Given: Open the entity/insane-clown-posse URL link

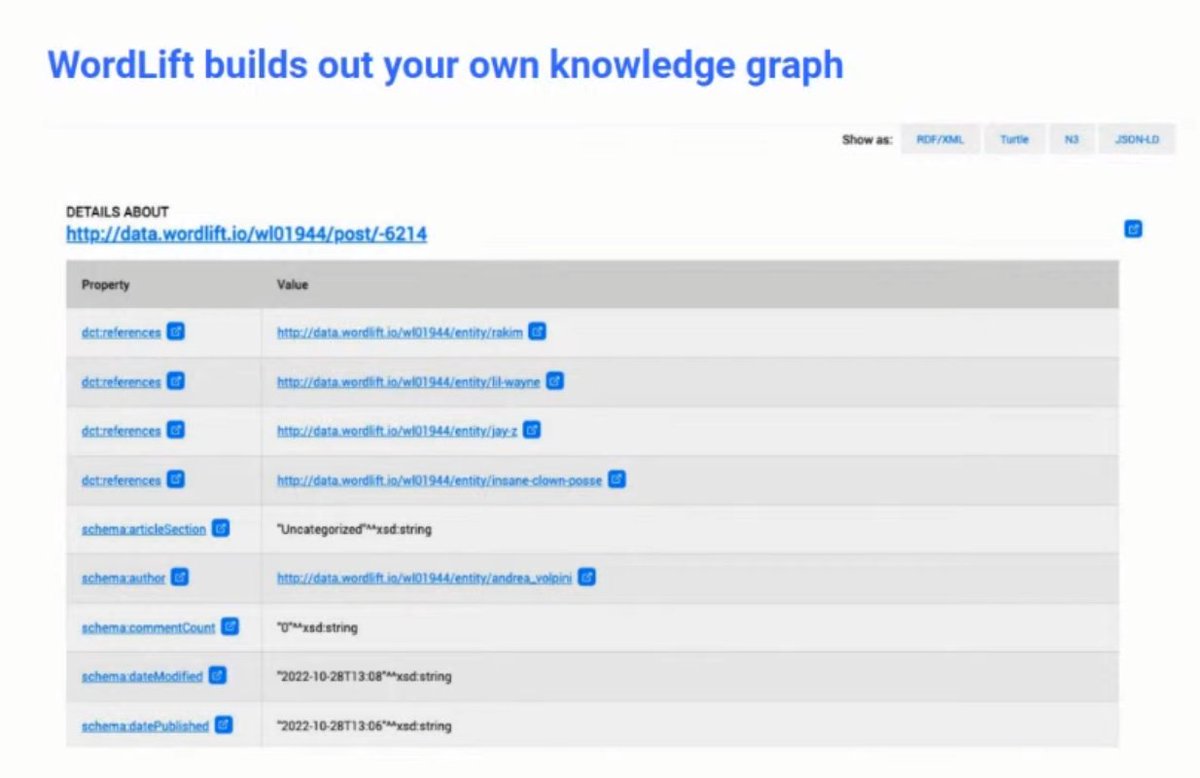Looking at the screenshot, I should [439, 480].
